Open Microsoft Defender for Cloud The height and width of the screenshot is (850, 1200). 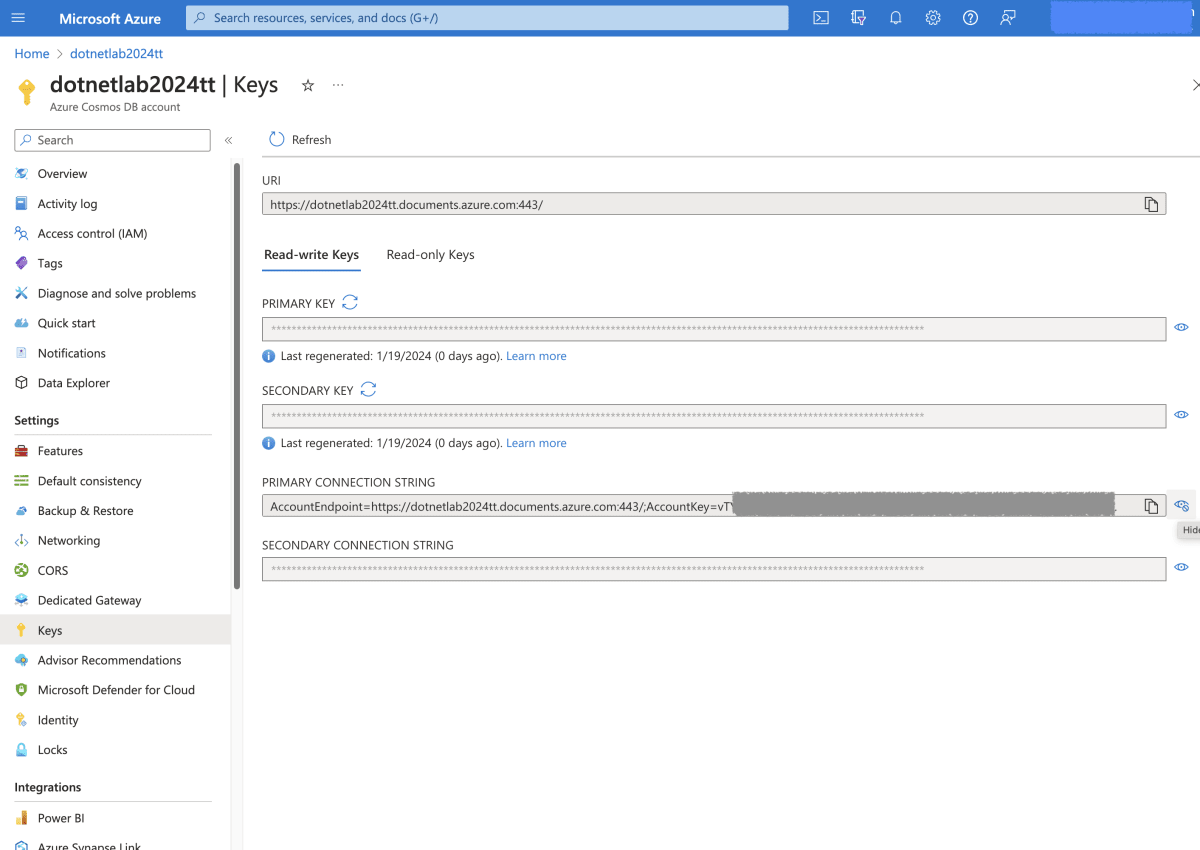[x=115, y=690]
